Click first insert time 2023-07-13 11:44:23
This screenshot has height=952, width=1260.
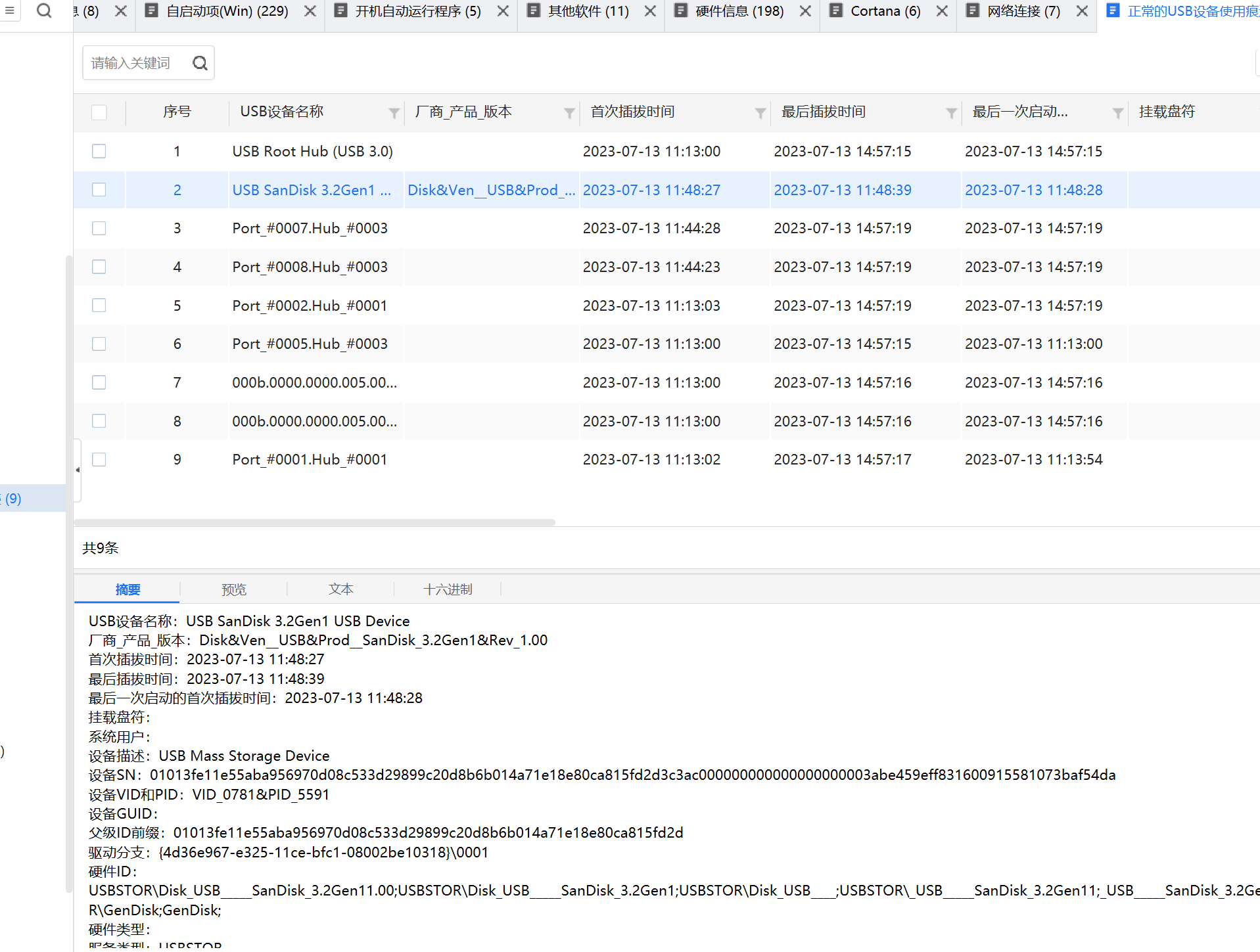click(651, 267)
